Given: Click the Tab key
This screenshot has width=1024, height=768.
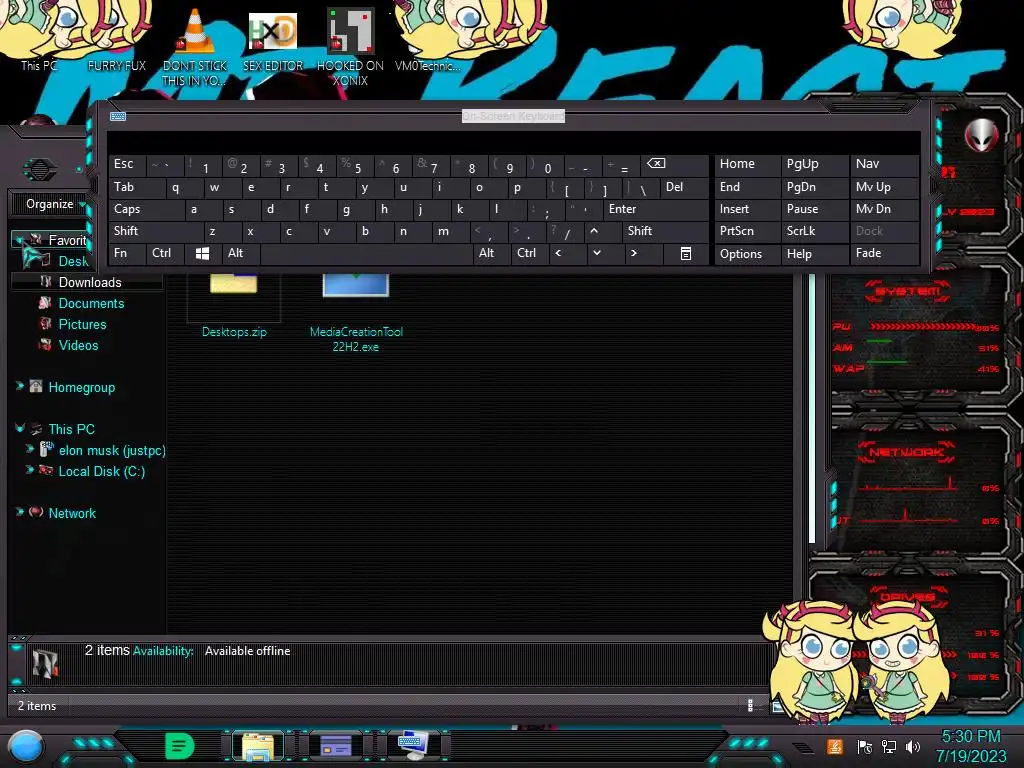Looking at the screenshot, I should coord(137,187).
